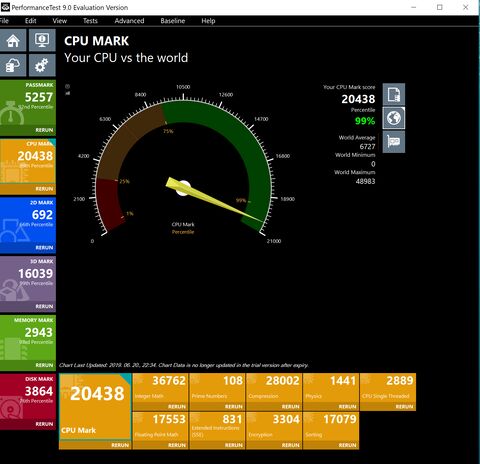Open the settings gears icon

point(42,65)
